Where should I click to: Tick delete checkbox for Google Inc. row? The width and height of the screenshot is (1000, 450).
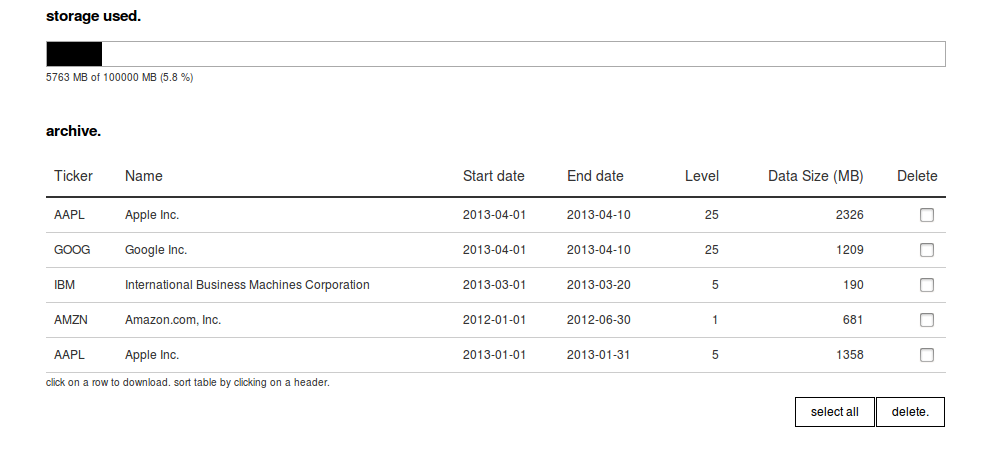[927, 250]
